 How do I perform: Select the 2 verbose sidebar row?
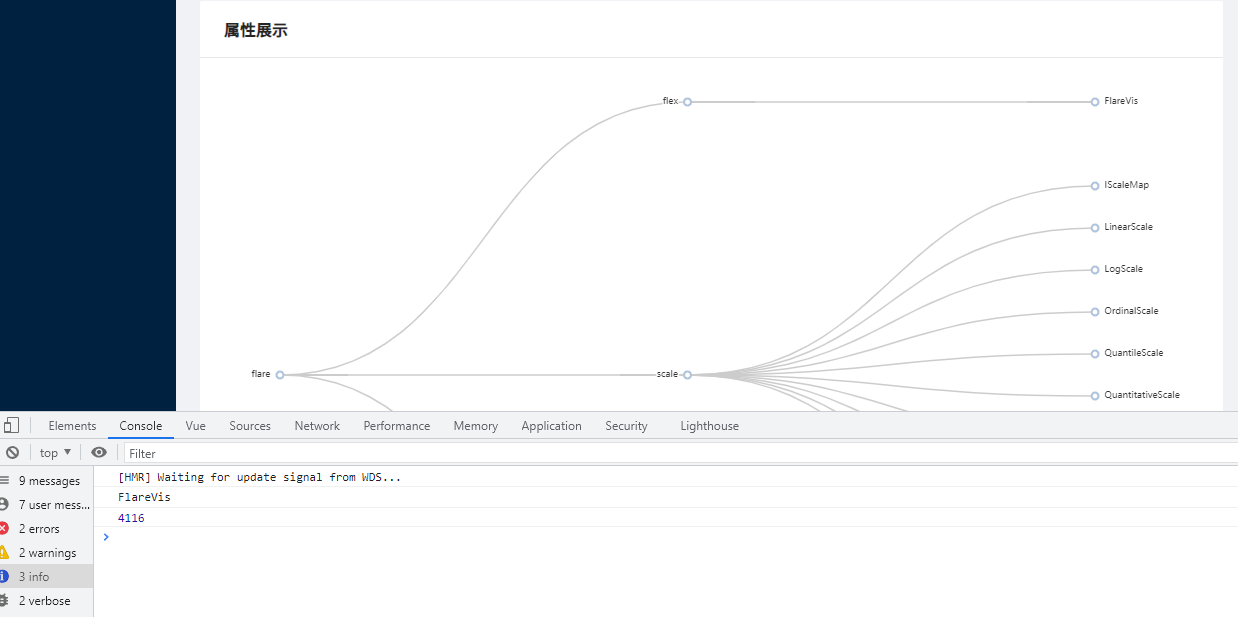[x=46, y=601]
